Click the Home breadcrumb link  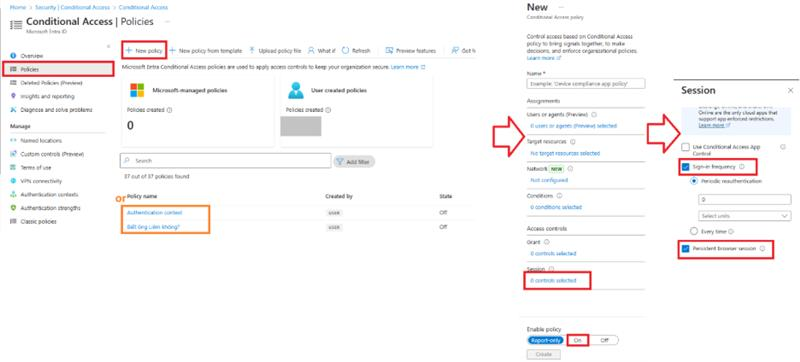[18, 8]
